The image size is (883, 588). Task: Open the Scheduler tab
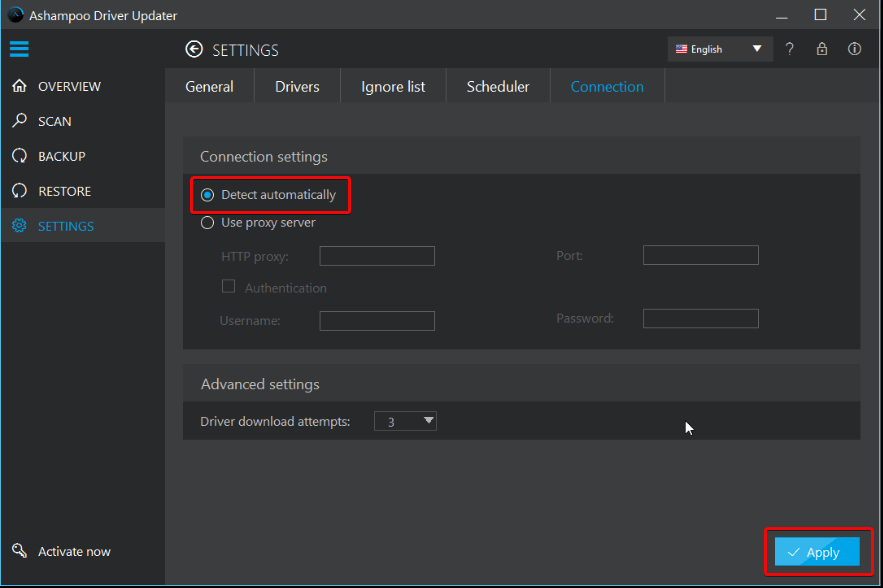pyautogui.click(x=497, y=86)
